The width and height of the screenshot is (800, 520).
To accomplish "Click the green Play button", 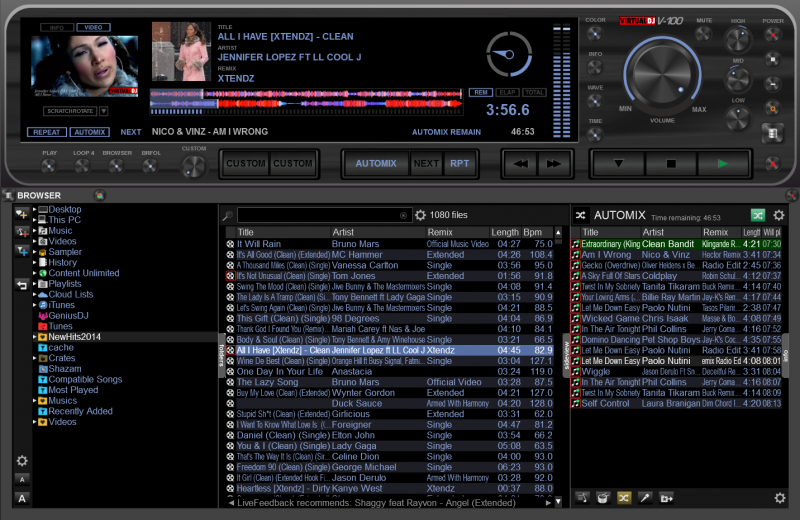I will 722,164.
